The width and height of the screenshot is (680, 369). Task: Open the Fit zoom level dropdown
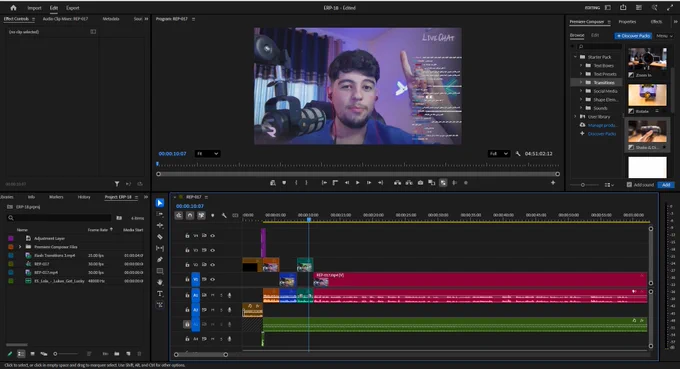[207, 154]
